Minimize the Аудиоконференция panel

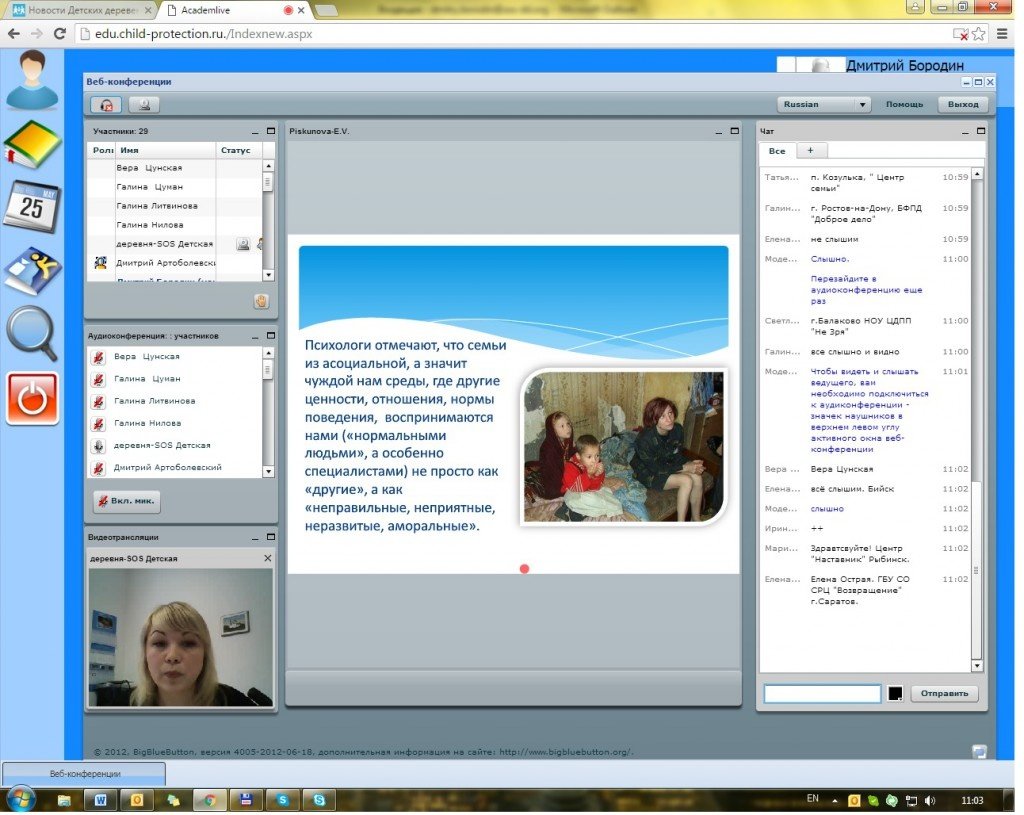(x=255, y=336)
